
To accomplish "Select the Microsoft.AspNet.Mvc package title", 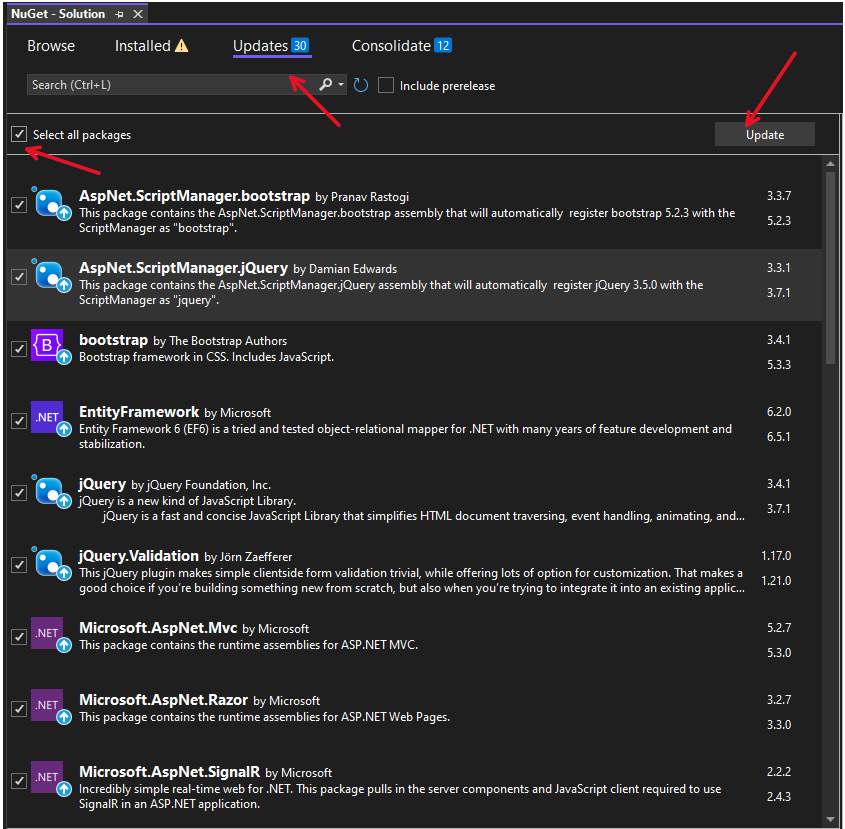I will 158,627.
